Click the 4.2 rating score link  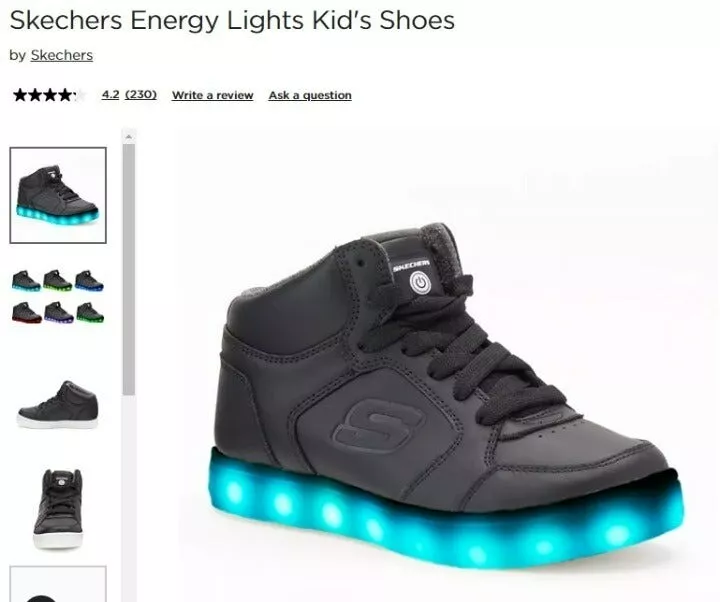click(110, 95)
